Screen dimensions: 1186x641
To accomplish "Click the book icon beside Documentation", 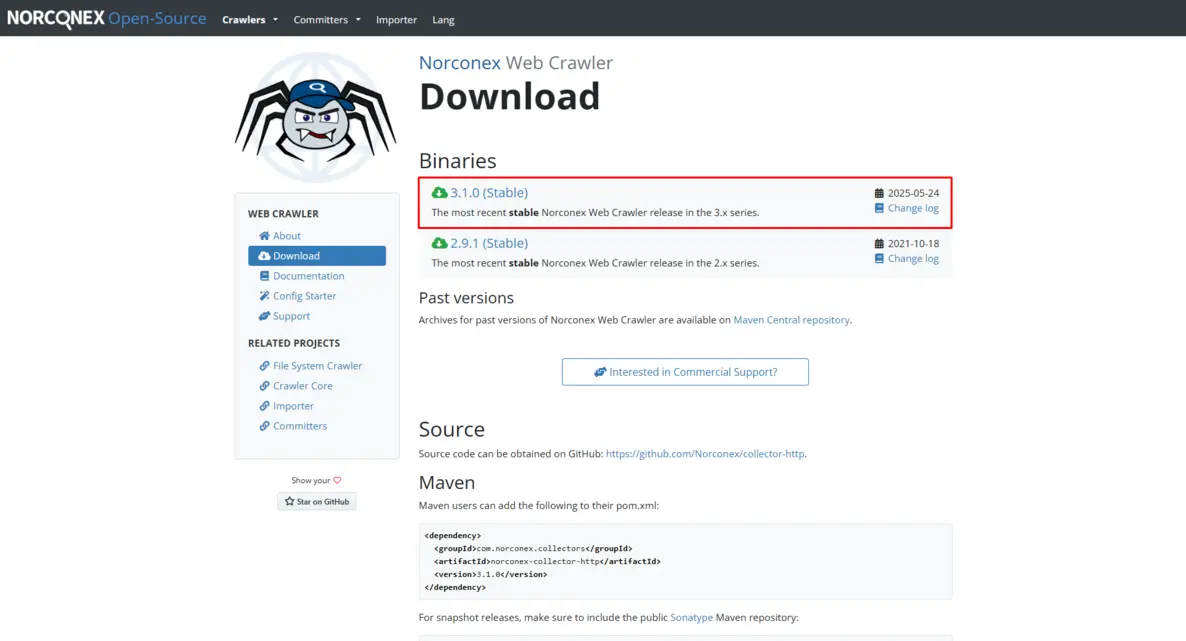I will click(x=264, y=276).
